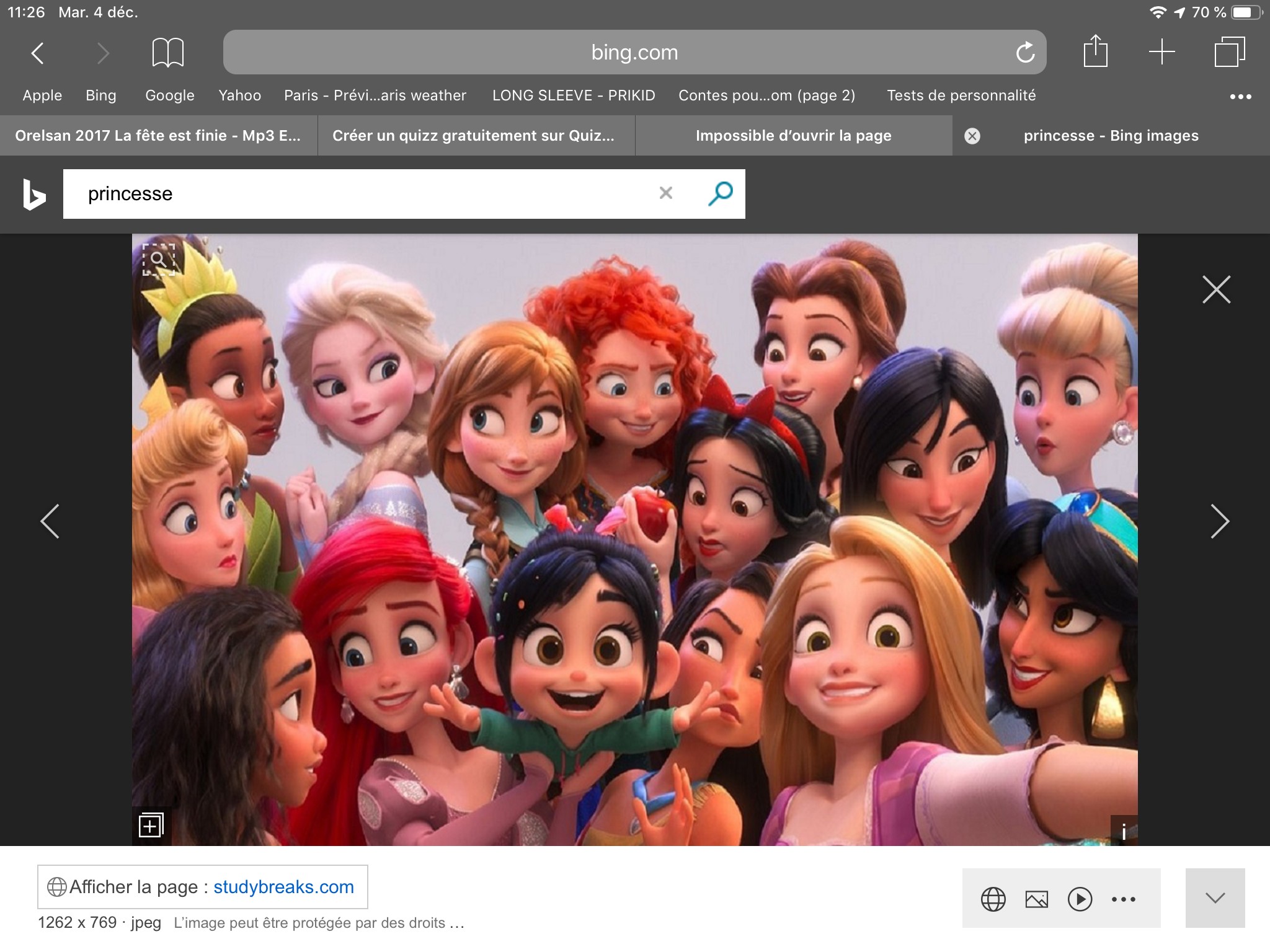This screenshot has height=952, width=1270.
Task: Open the LONG SLEEVE - PRIKID favorite
Action: pyautogui.click(x=574, y=95)
